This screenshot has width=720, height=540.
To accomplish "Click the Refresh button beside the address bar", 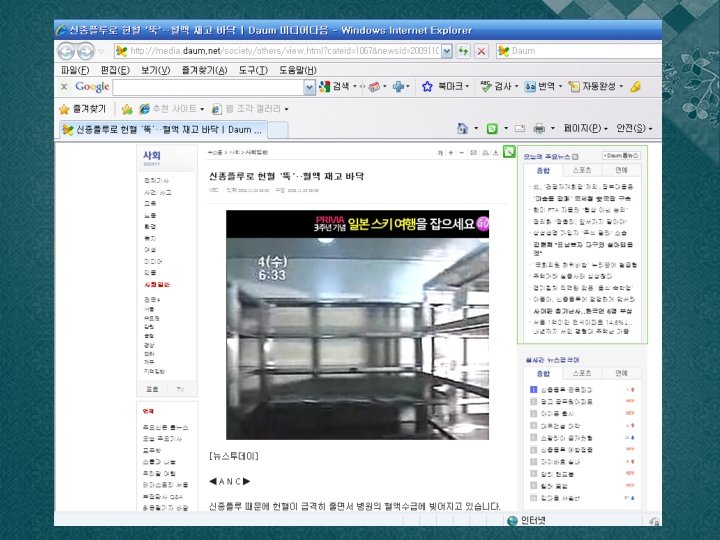I will pos(463,51).
